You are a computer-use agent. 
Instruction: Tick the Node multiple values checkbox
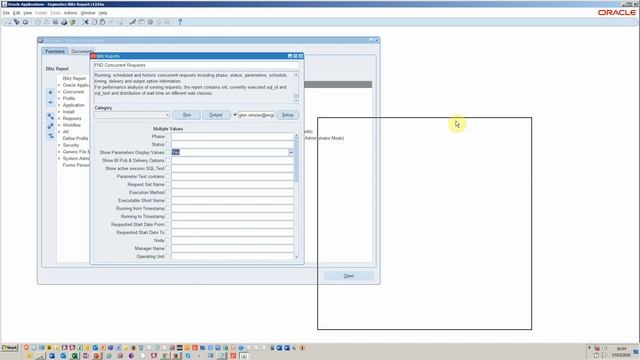[x=167, y=240]
